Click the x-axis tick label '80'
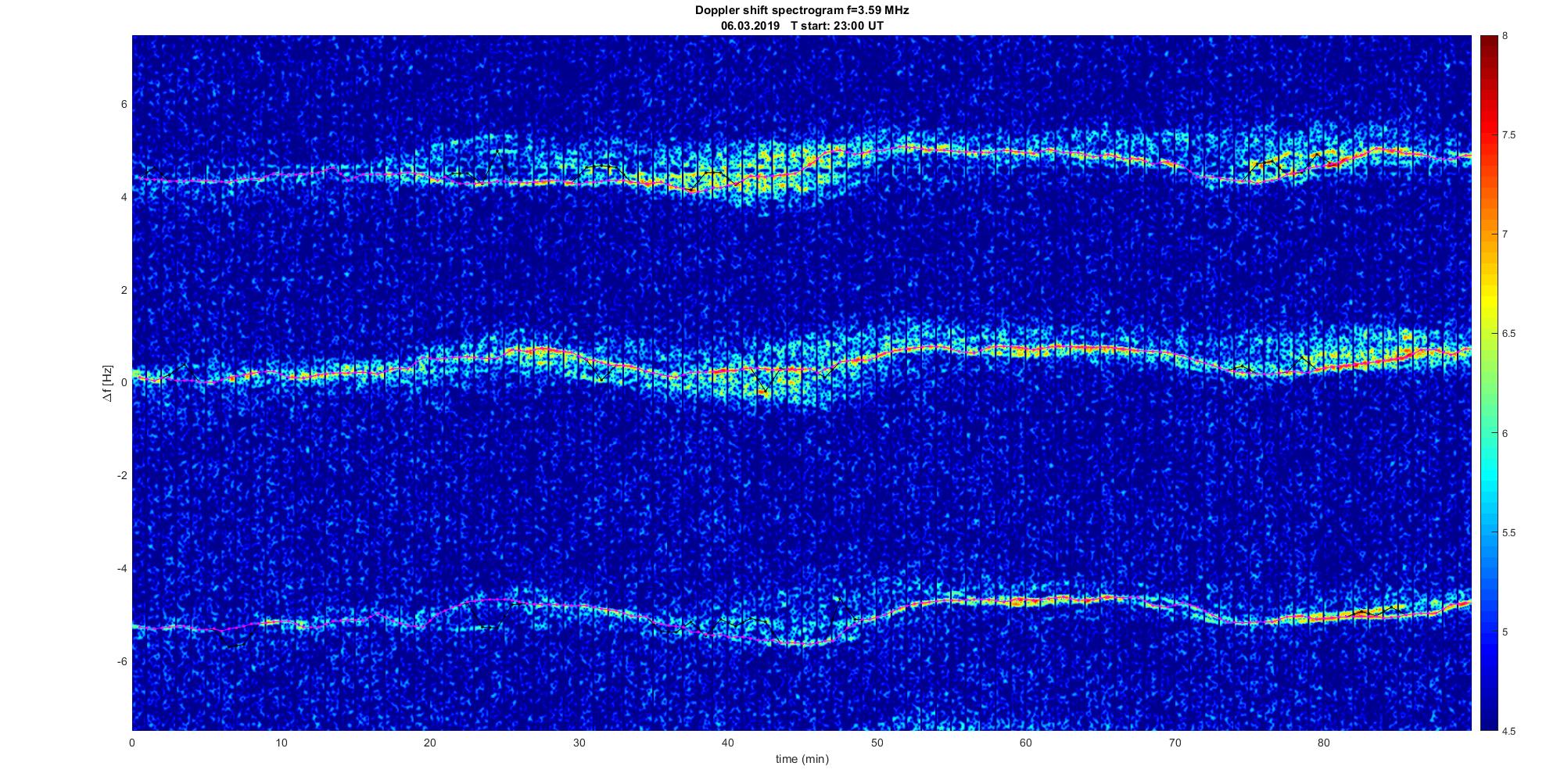Viewport: 1564px width, 784px height. (x=1323, y=743)
